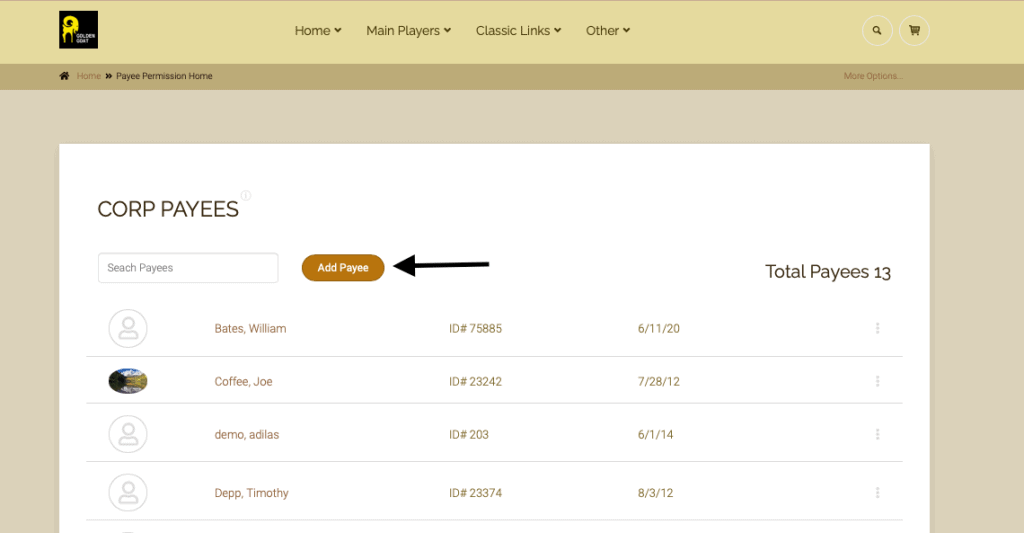Click ID# 23374 text

475,493
